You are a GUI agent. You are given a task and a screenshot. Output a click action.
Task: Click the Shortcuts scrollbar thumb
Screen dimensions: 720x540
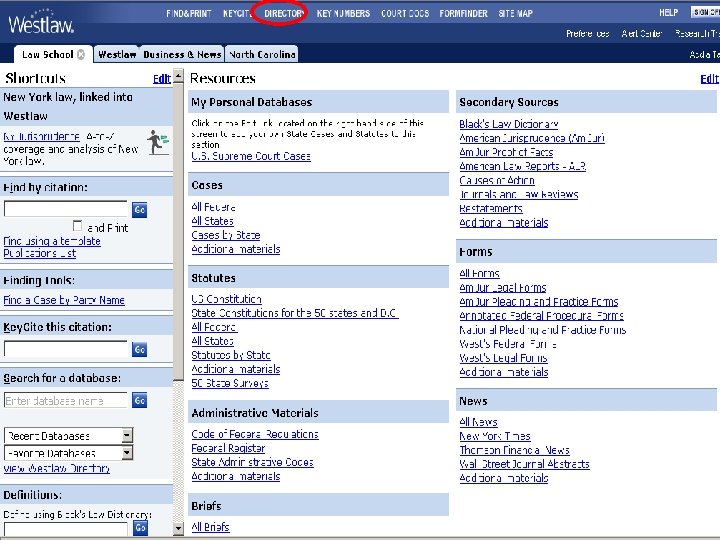pos(178,231)
